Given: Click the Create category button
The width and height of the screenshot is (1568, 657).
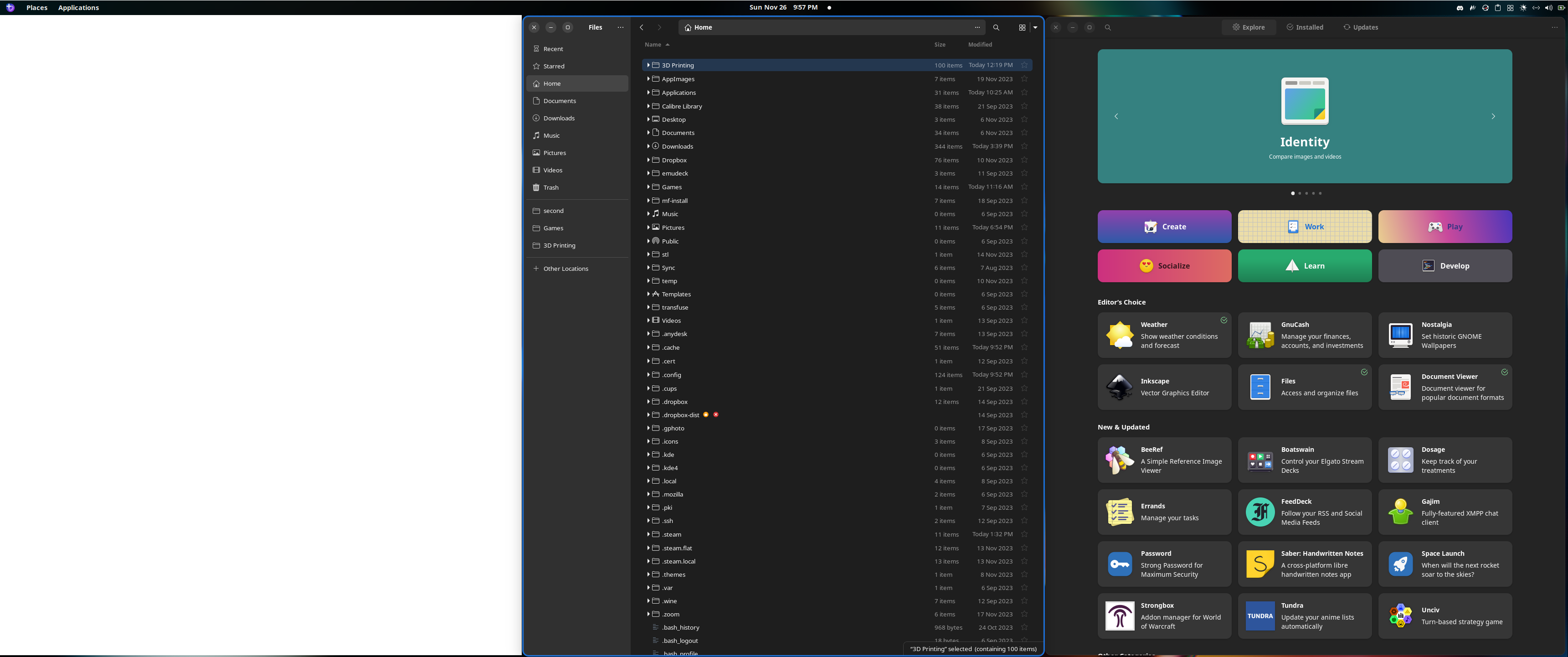Looking at the screenshot, I should click(1164, 227).
